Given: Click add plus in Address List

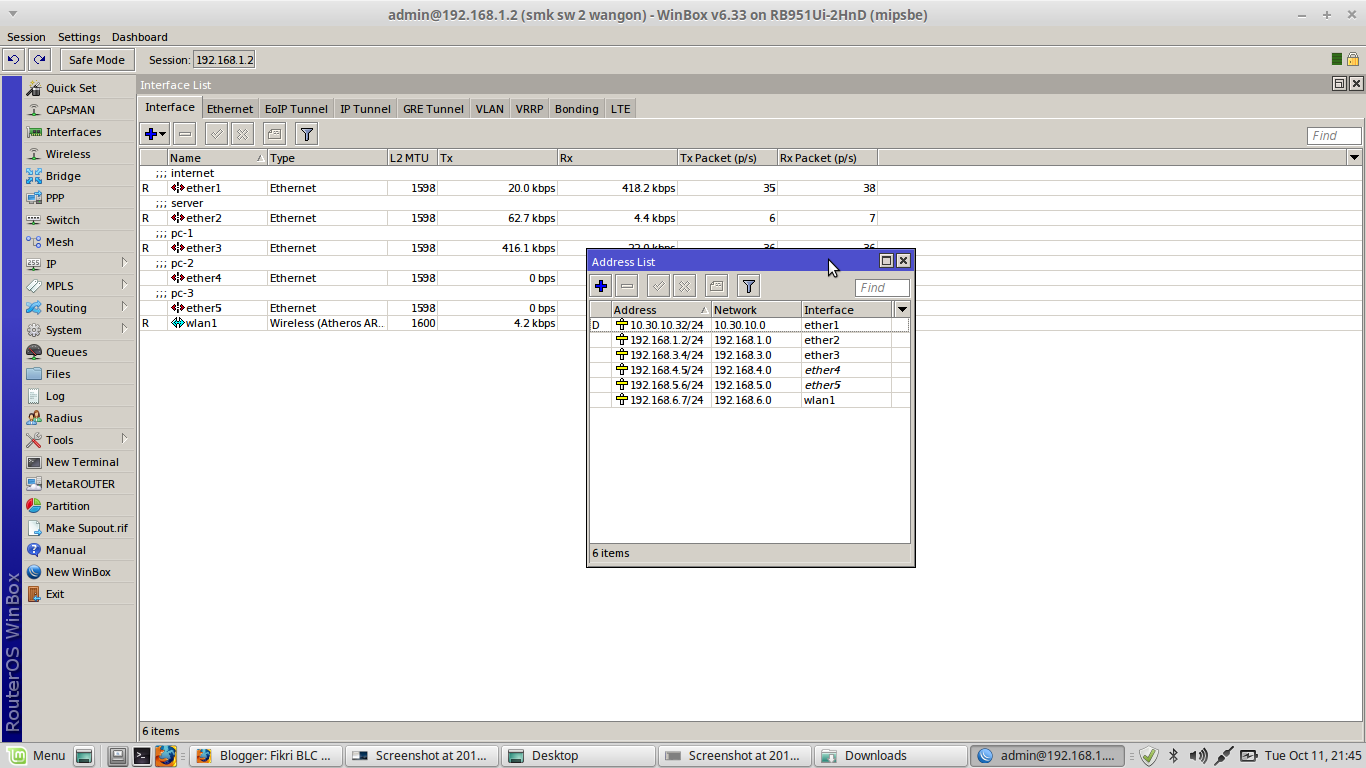Looking at the screenshot, I should [601, 287].
